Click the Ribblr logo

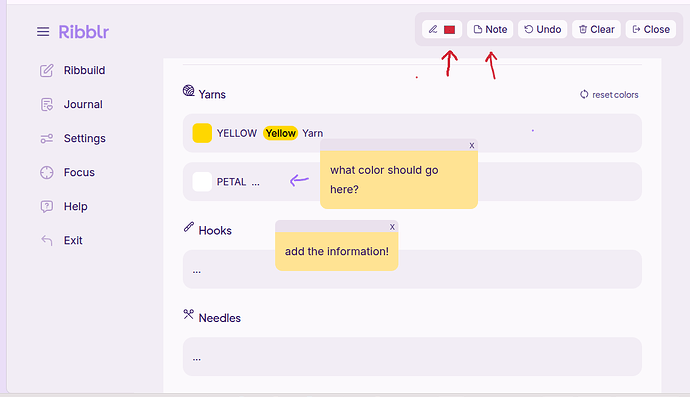[x=84, y=32]
